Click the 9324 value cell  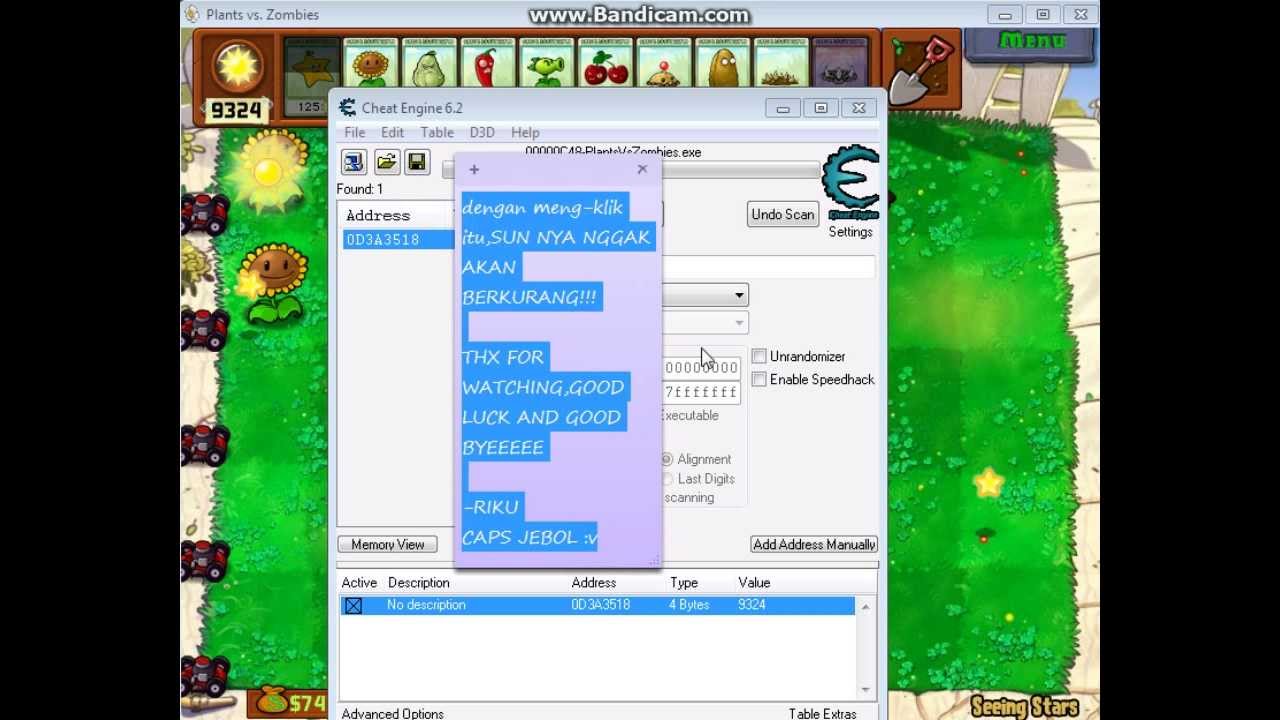(x=751, y=605)
